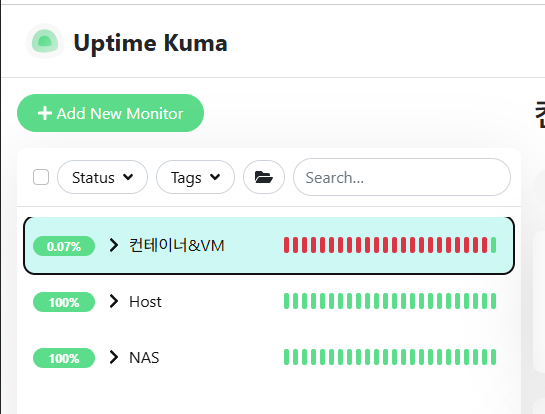Click the NAS 100% uptime badge
The image size is (545, 414).
point(64,358)
